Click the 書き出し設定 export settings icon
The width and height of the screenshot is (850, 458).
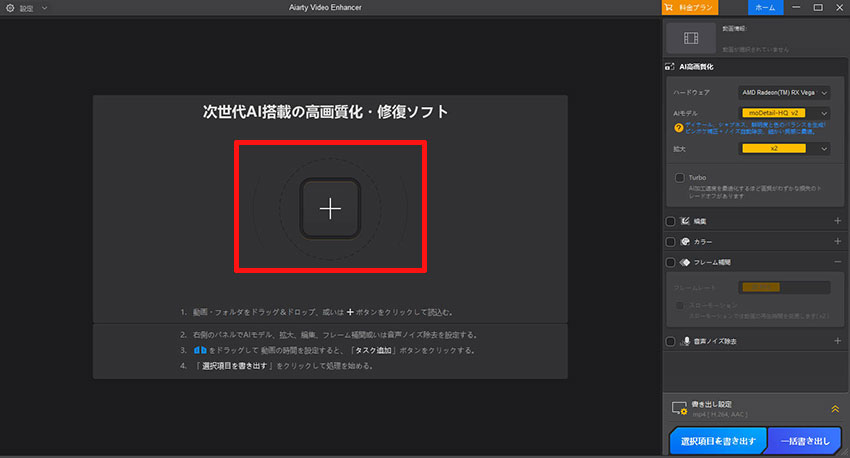[679, 409]
